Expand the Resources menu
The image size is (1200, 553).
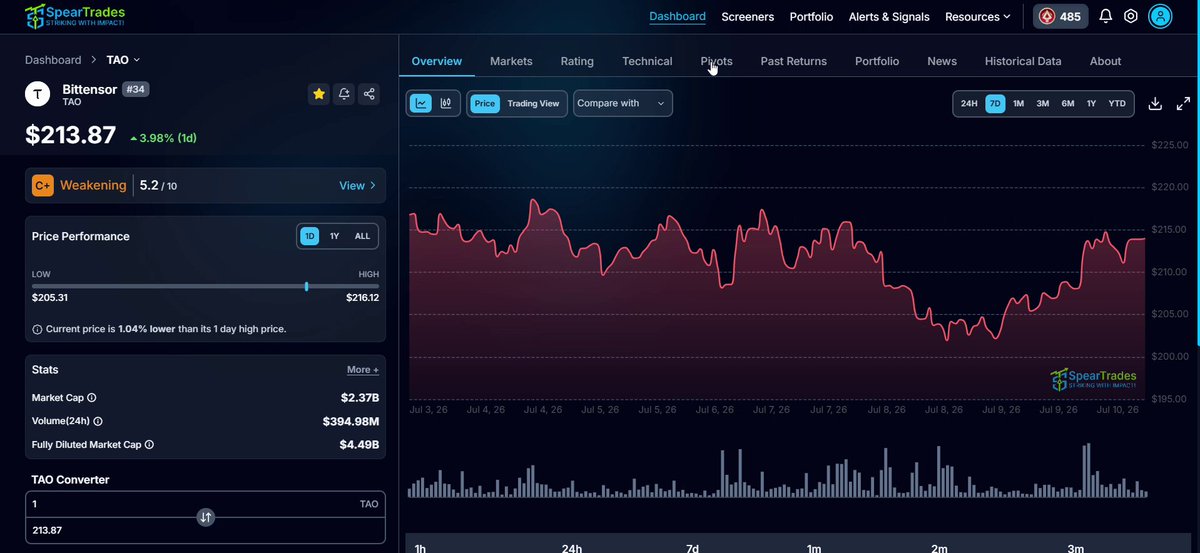(977, 17)
